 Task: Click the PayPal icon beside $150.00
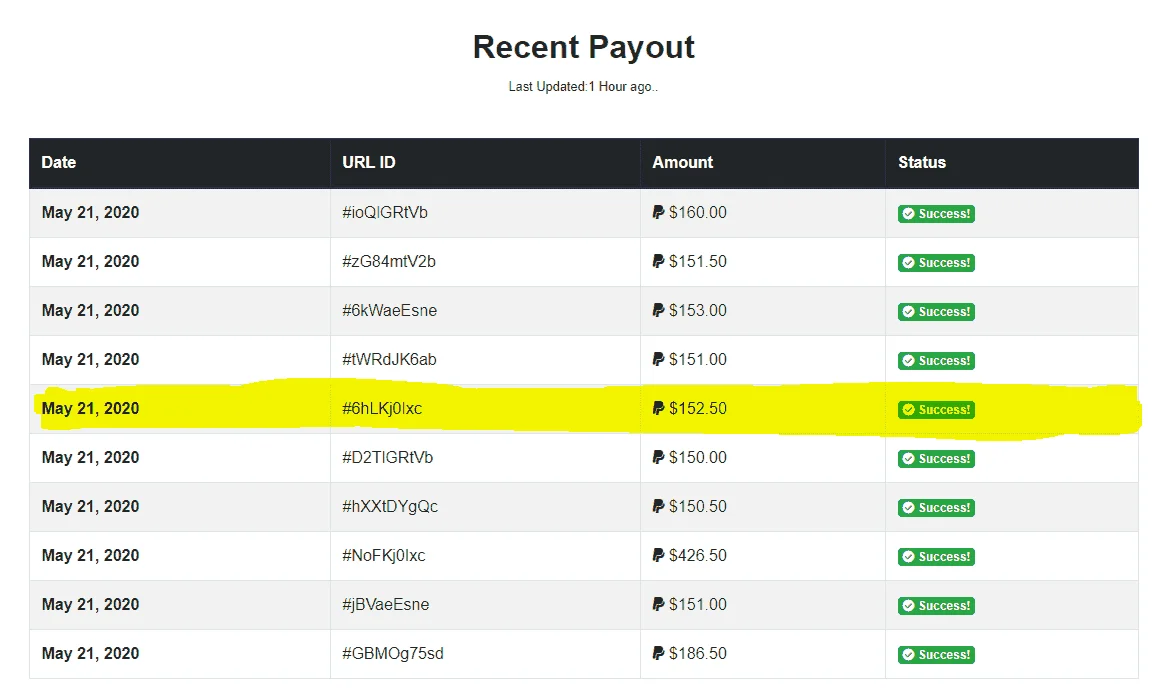pos(658,458)
